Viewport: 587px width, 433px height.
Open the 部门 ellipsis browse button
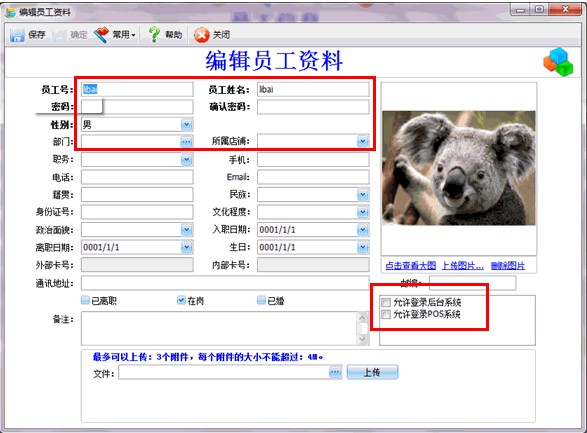point(186,142)
